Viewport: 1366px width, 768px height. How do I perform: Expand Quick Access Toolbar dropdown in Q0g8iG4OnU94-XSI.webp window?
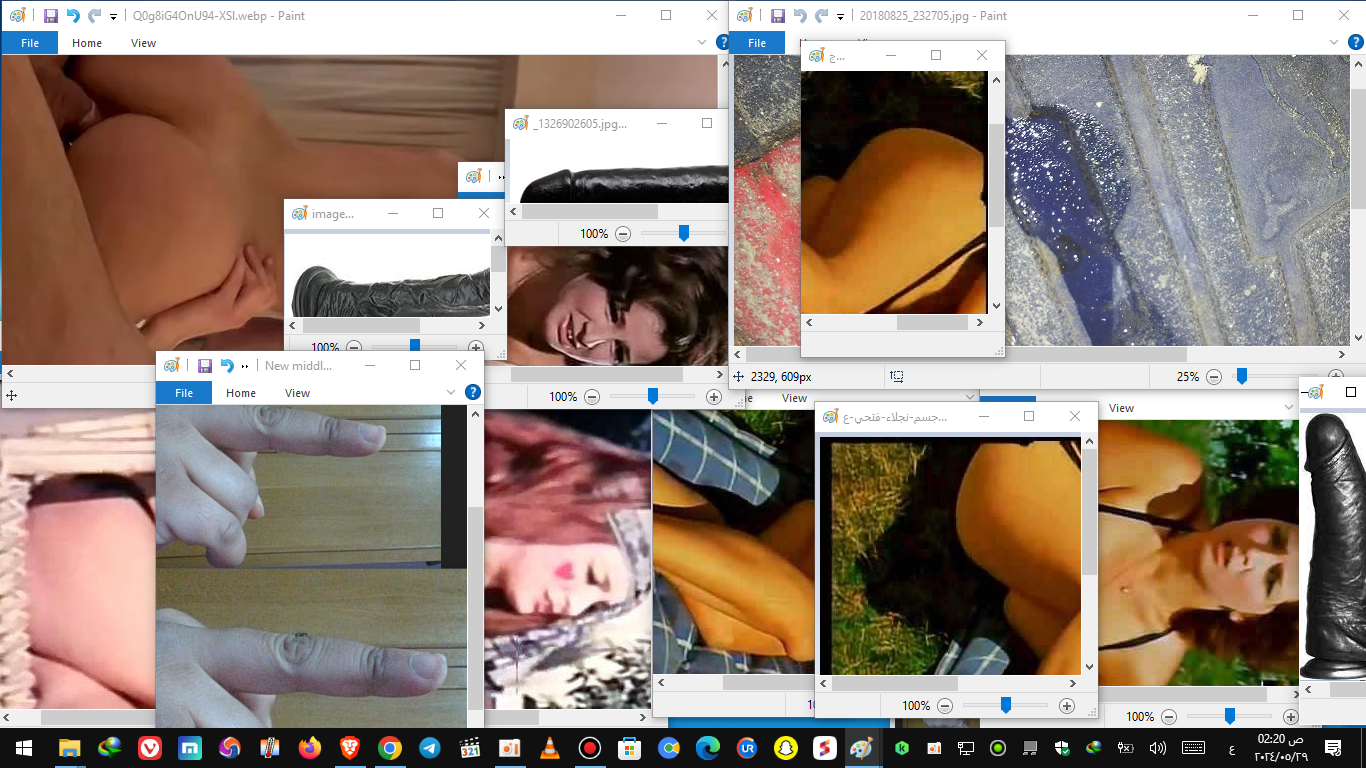pos(113,17)
